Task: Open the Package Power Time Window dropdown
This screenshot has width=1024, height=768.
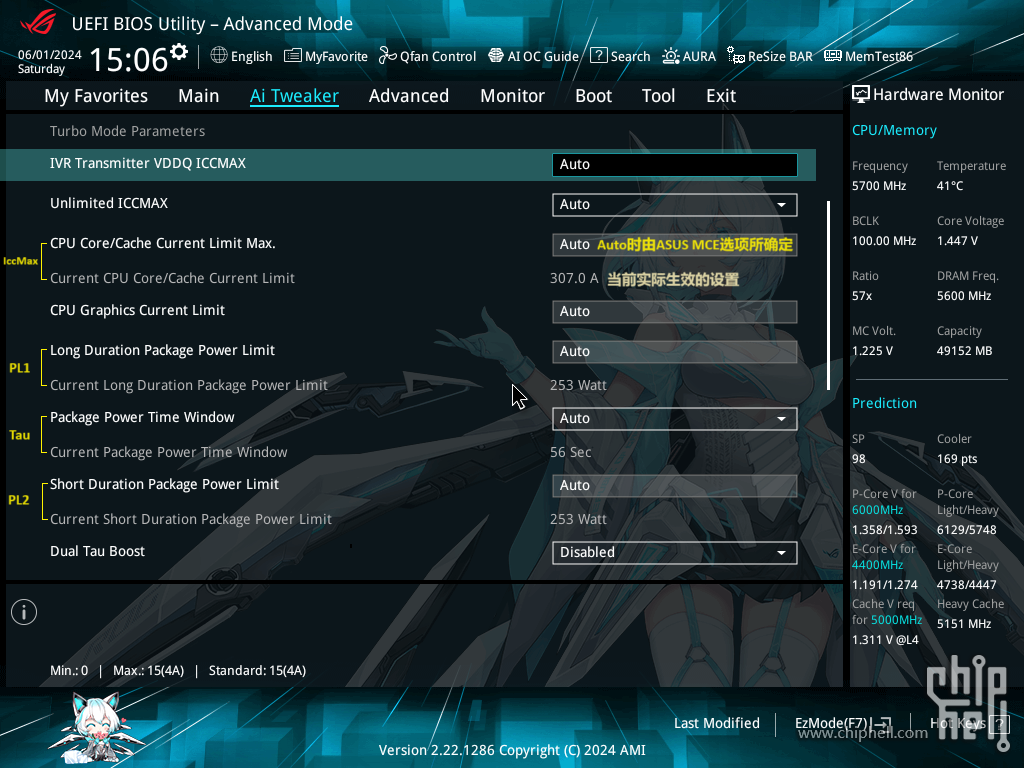Action: point(675,419)
